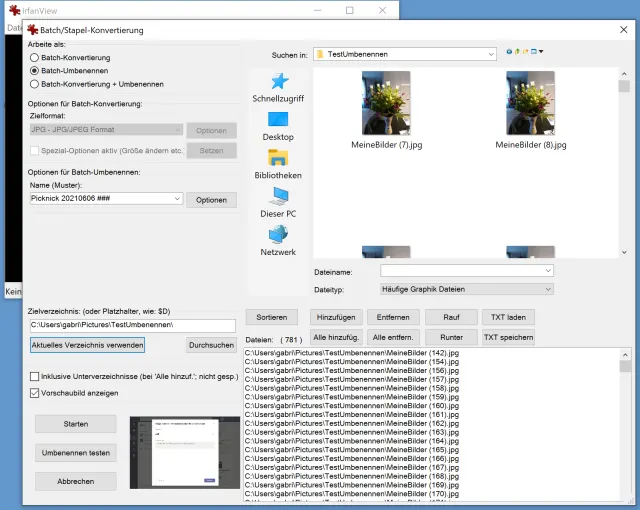Open Bibliotheken location
Viewport: 640px width, 510px height.
pos(278,163)
